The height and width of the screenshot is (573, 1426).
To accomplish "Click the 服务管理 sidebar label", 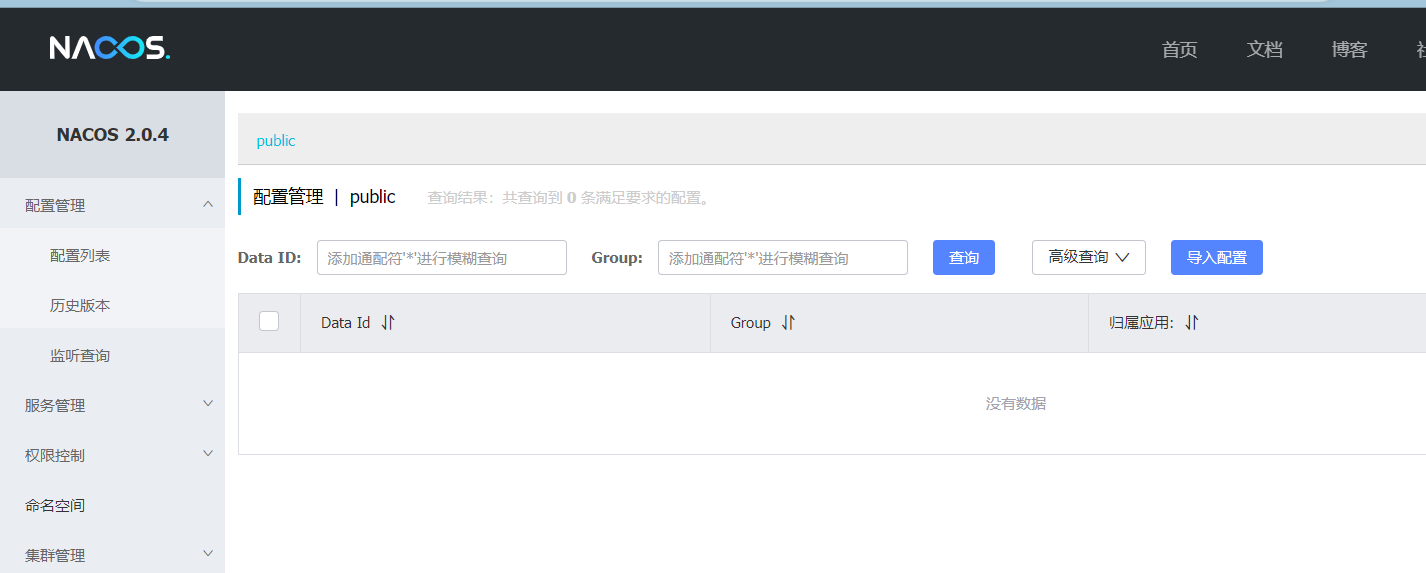I will coord(55,405).
